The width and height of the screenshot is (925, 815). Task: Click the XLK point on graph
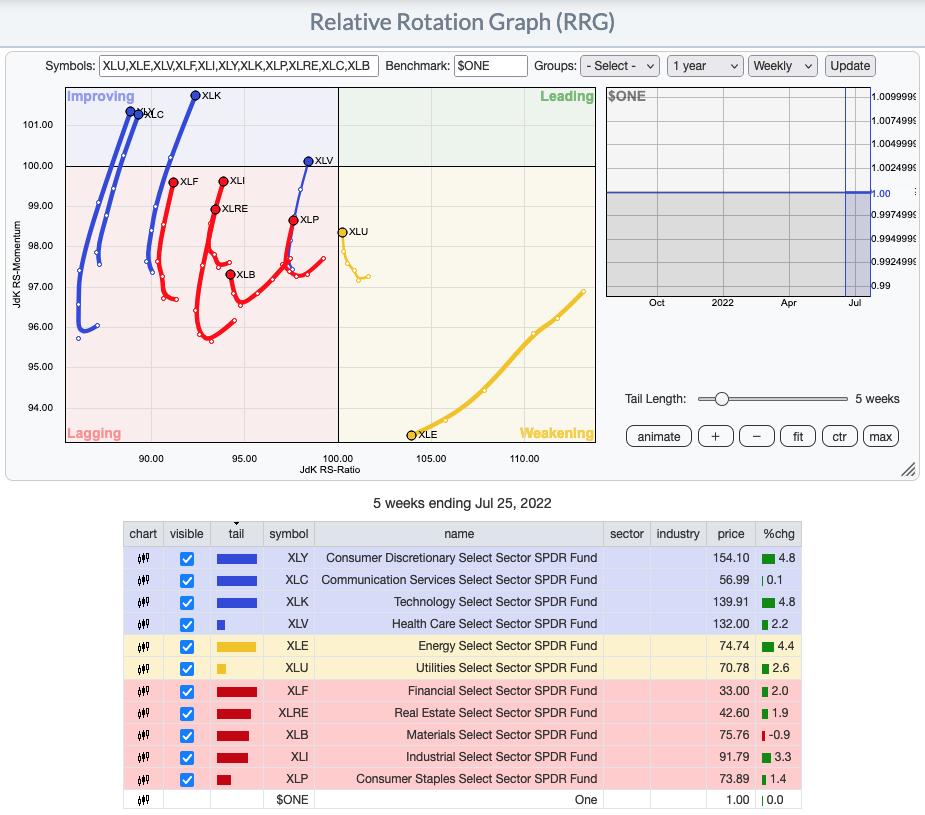[195, 95]
